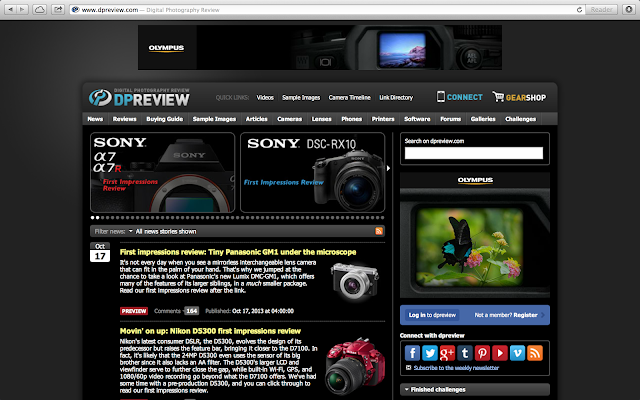This screenshot has width=640, height=400.
Task: Open the Articles tab
Action: pos(256,119)
